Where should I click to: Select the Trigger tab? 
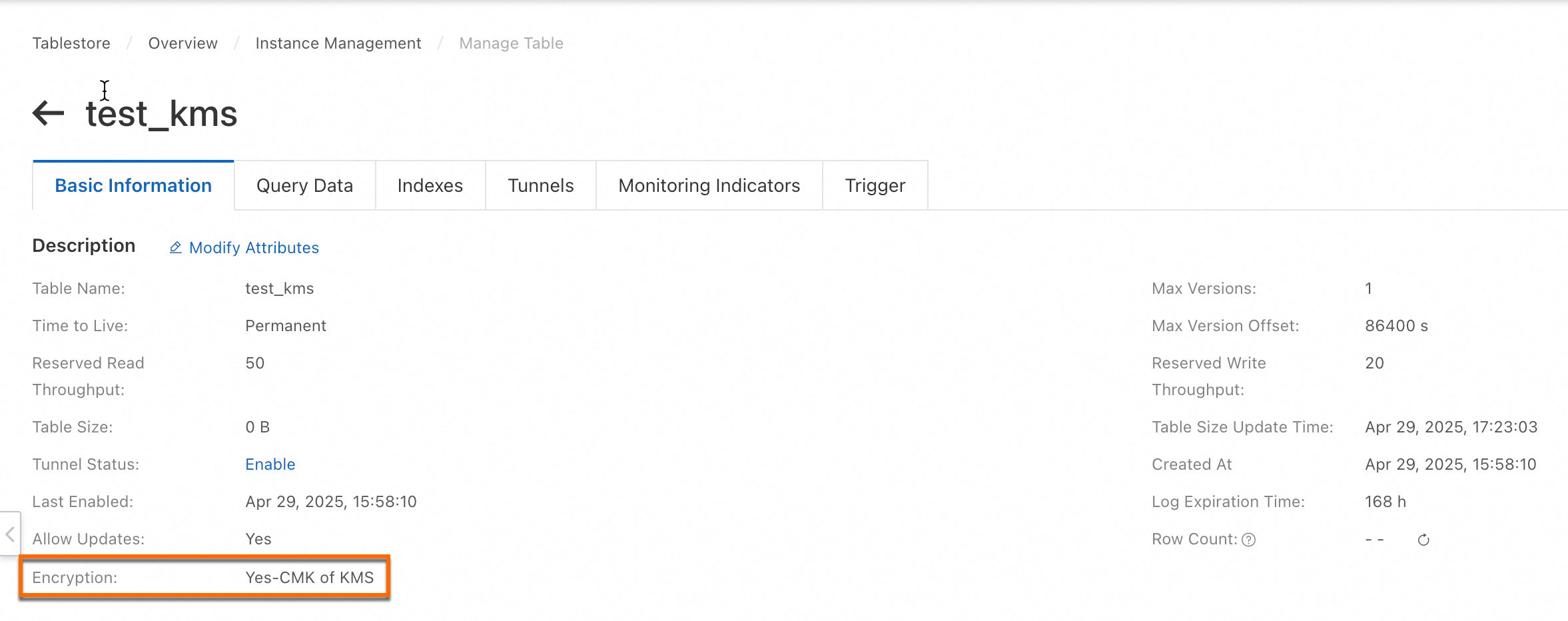(875, 185)
